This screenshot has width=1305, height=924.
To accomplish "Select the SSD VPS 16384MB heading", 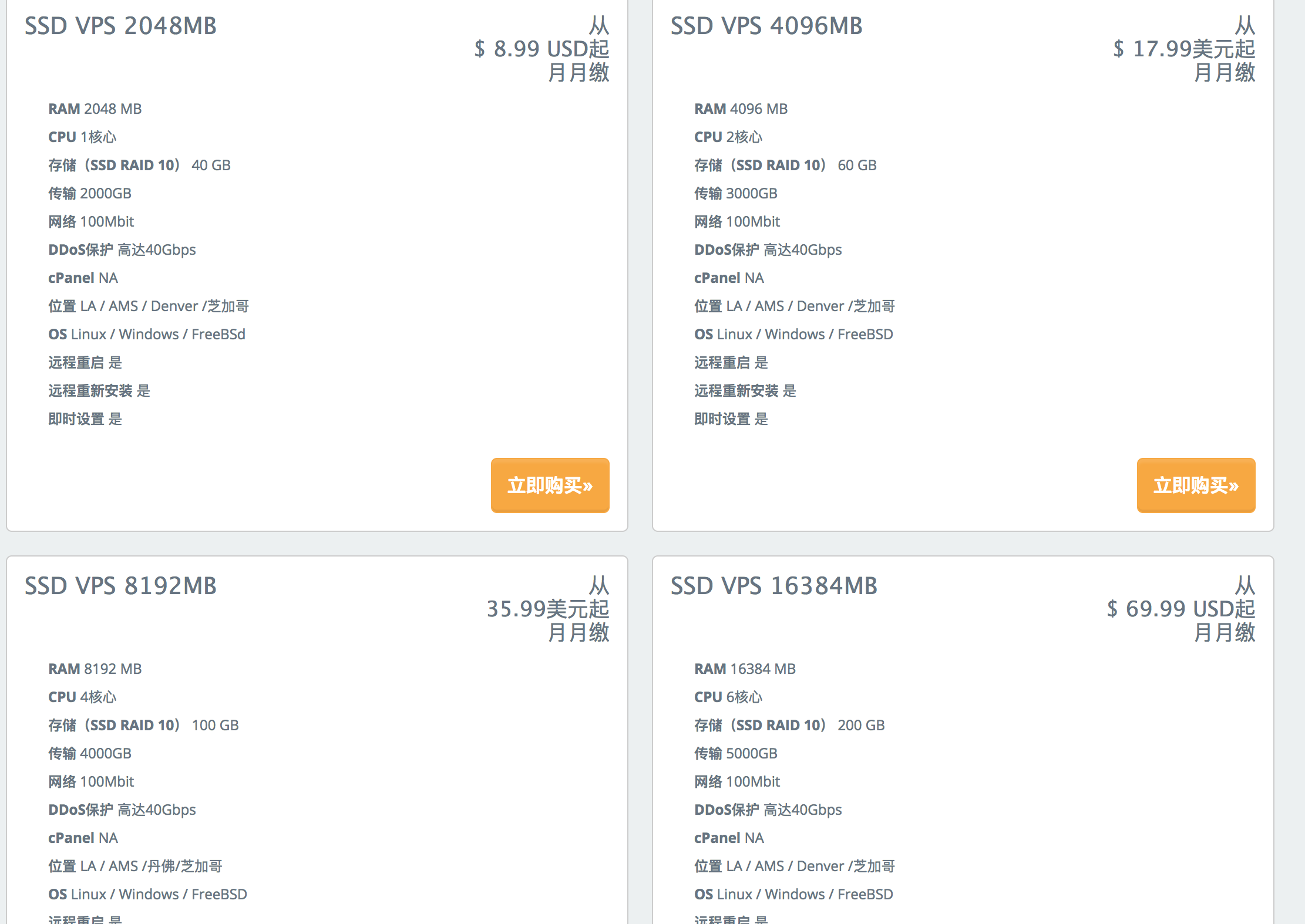I will (x=774, y=586).
